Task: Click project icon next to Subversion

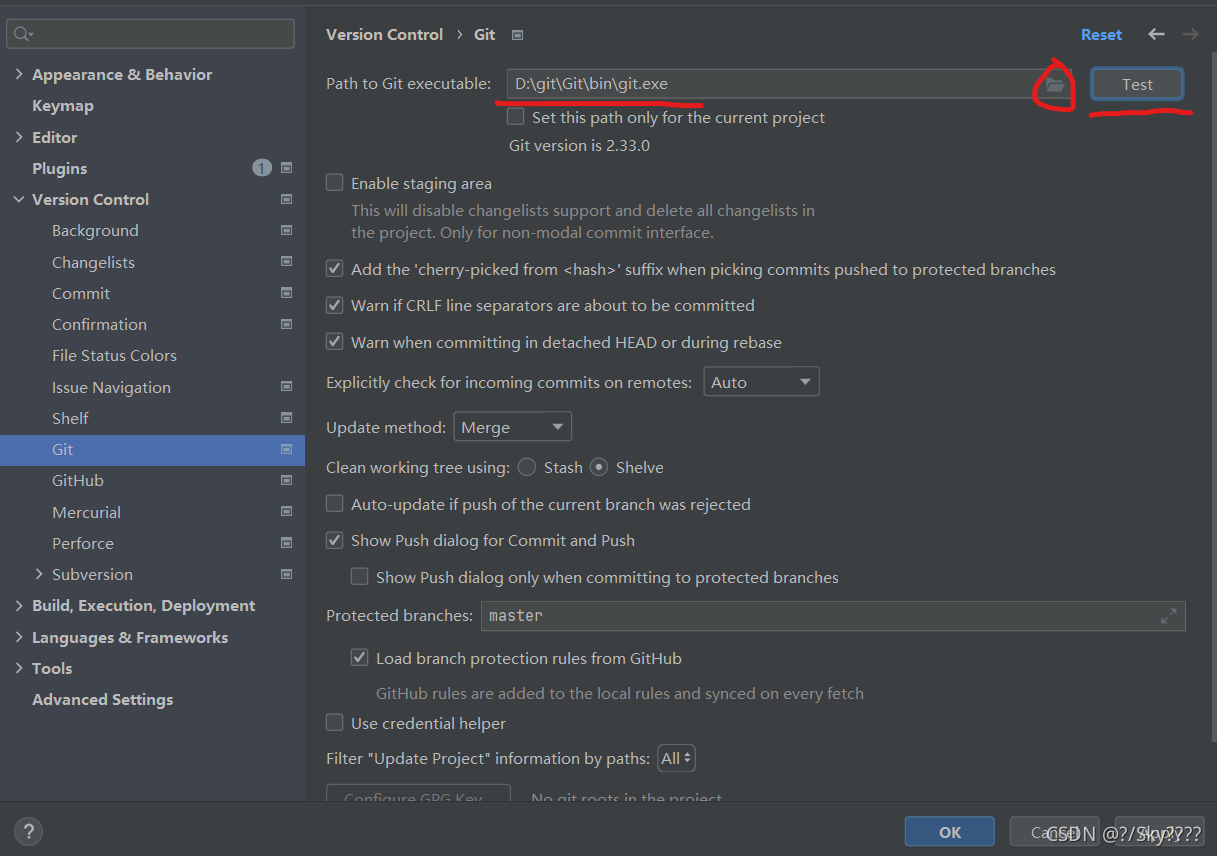Action: click(287, 574)
